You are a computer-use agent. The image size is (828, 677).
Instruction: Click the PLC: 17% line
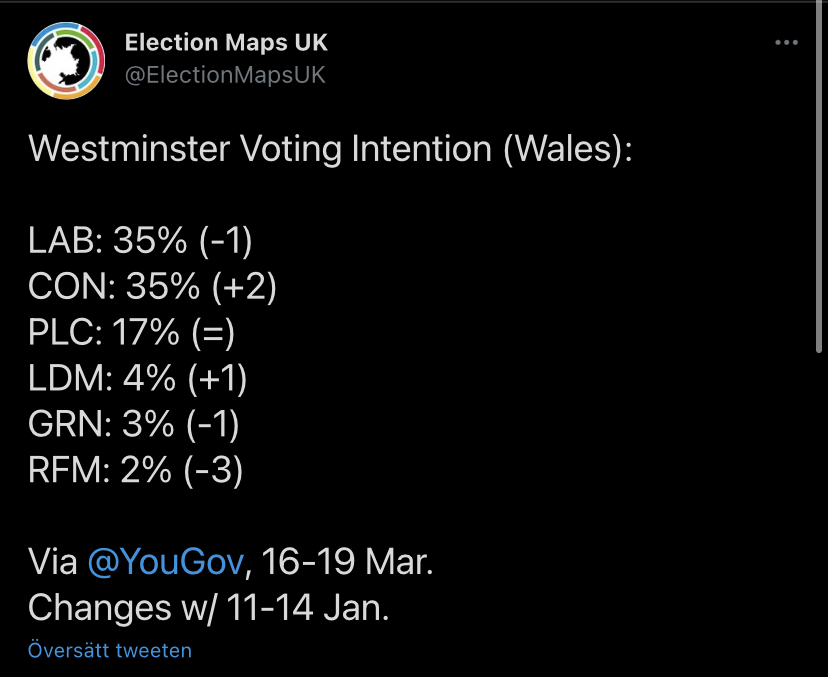131,333
